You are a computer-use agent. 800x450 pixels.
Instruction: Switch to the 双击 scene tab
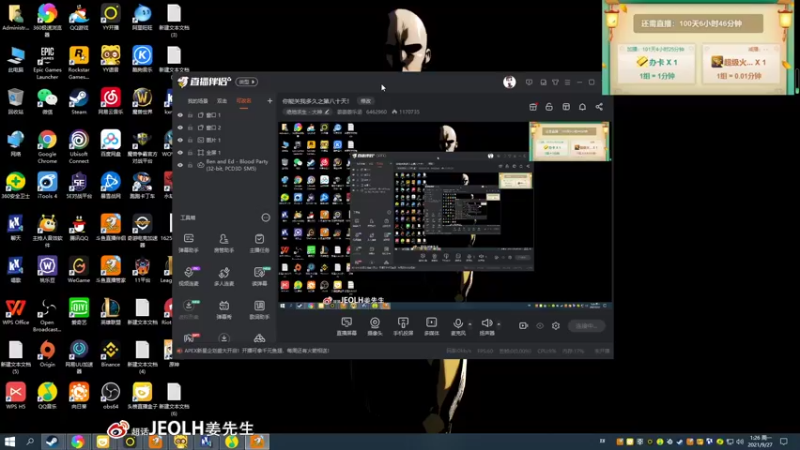tap(222, 101)
